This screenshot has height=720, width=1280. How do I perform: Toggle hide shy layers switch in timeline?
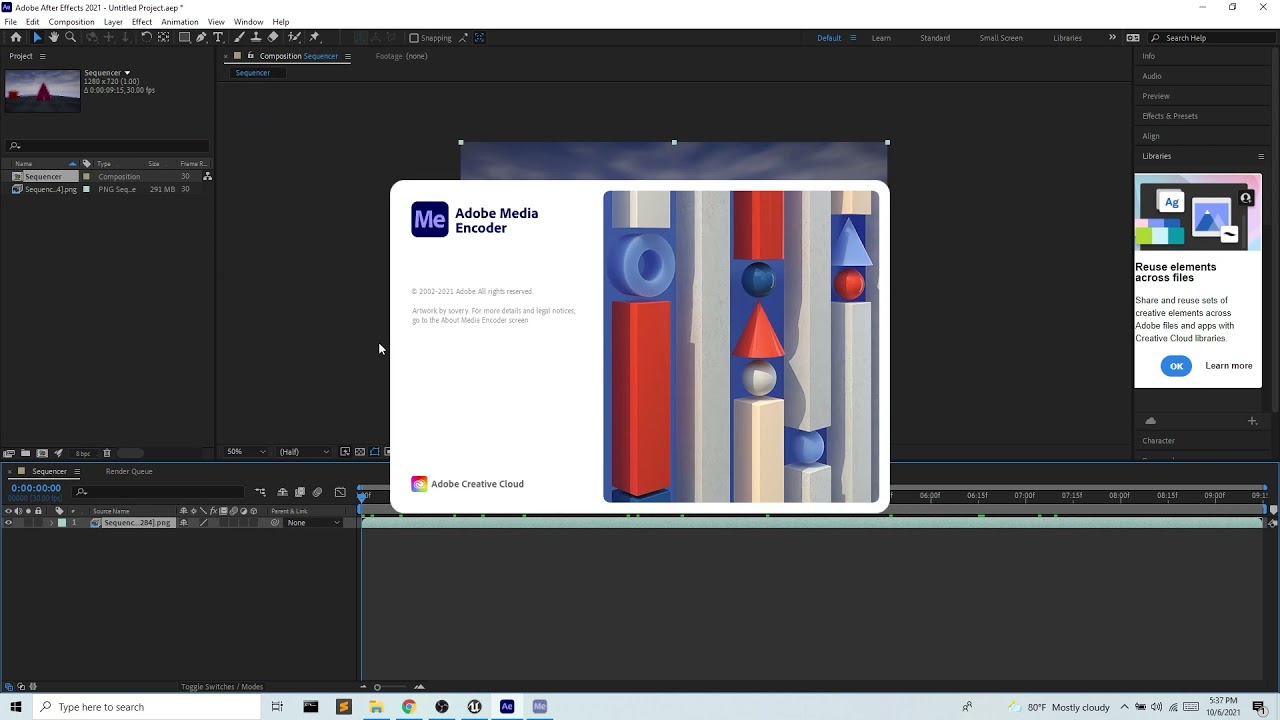pyautogui.click(x=283, y=492)
